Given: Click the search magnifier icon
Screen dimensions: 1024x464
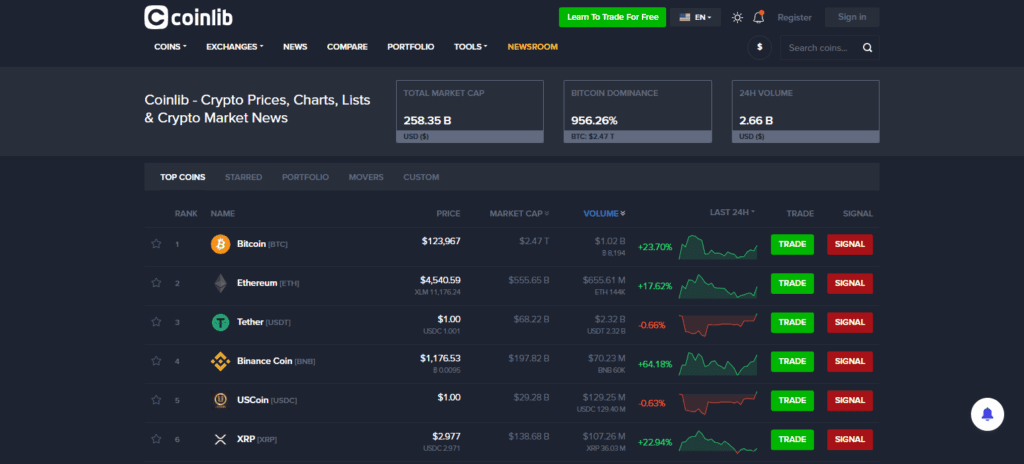Looking at the screenshot, I should click(867, 47).
